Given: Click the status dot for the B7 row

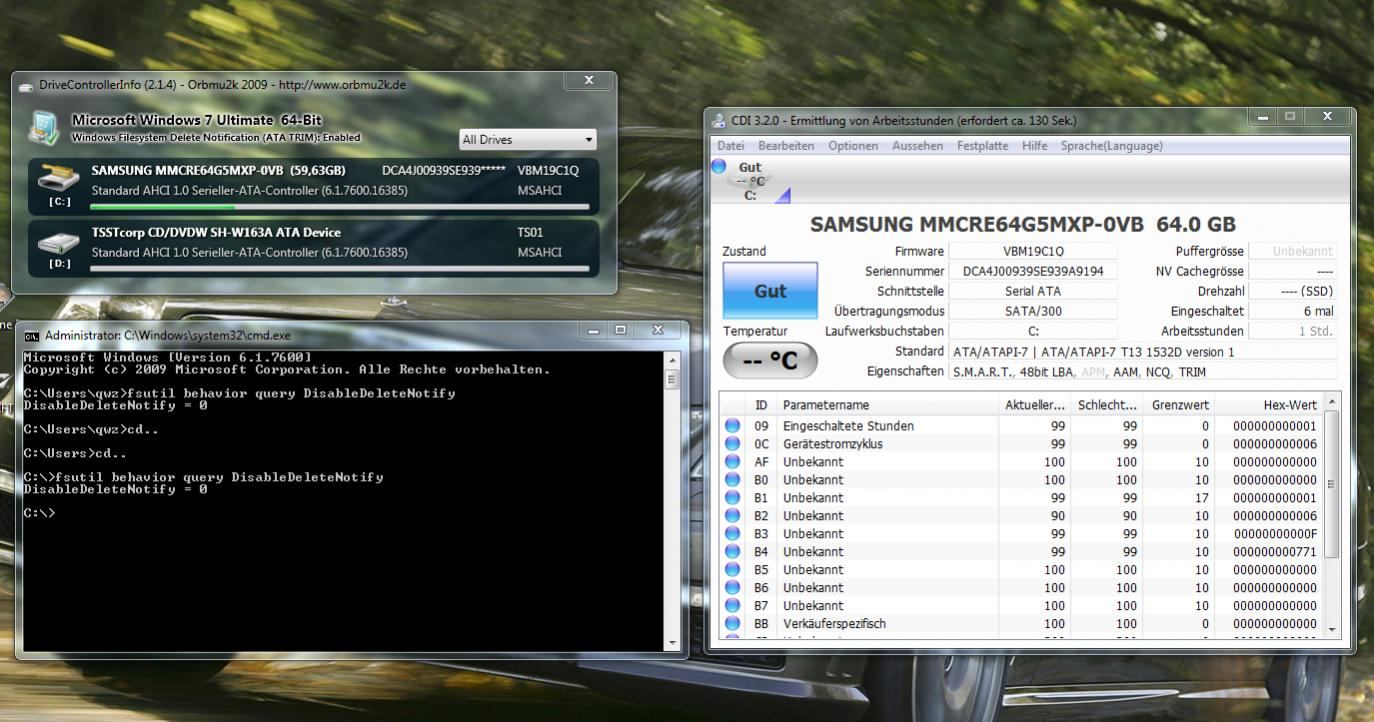Looking at the screenshot, I should 733,606.
